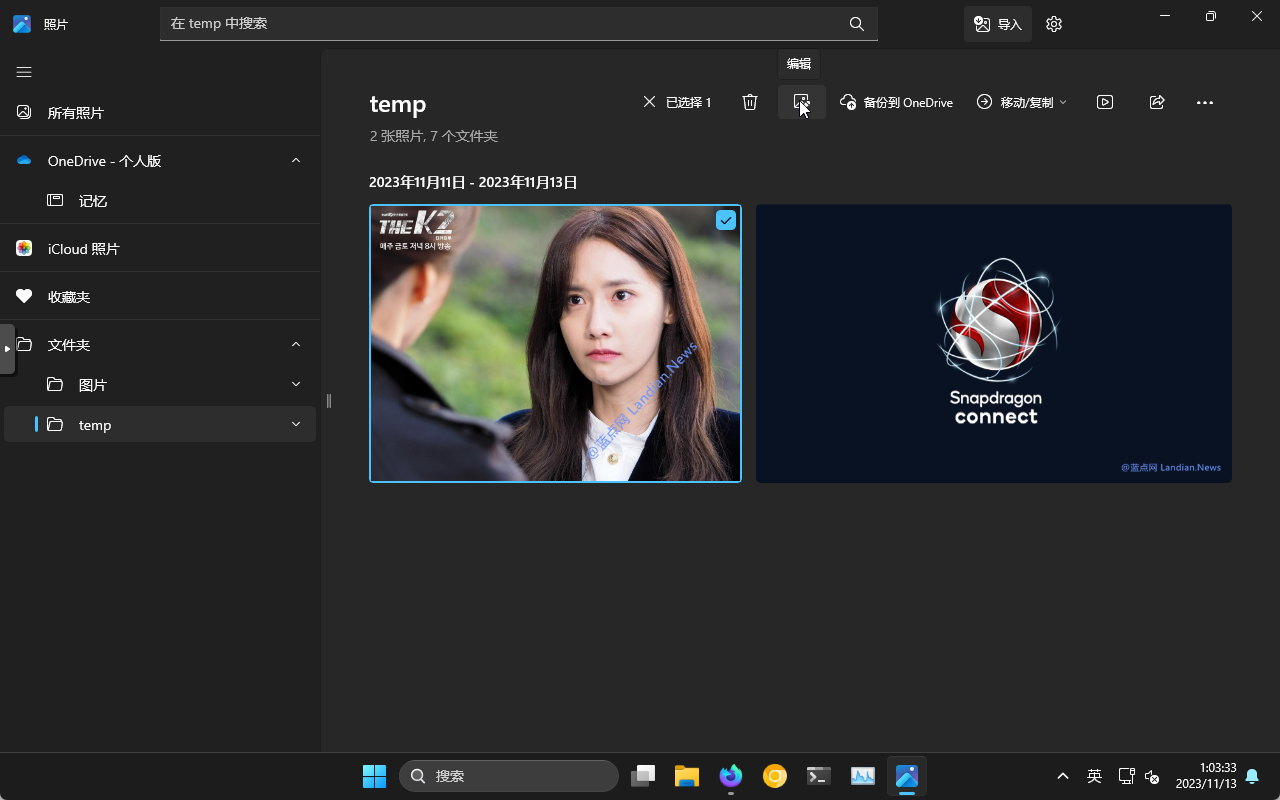The height and width of the screenshot is (800, 1280).
Task: Start slideshow using the play icon
Action: (1105, 102)
